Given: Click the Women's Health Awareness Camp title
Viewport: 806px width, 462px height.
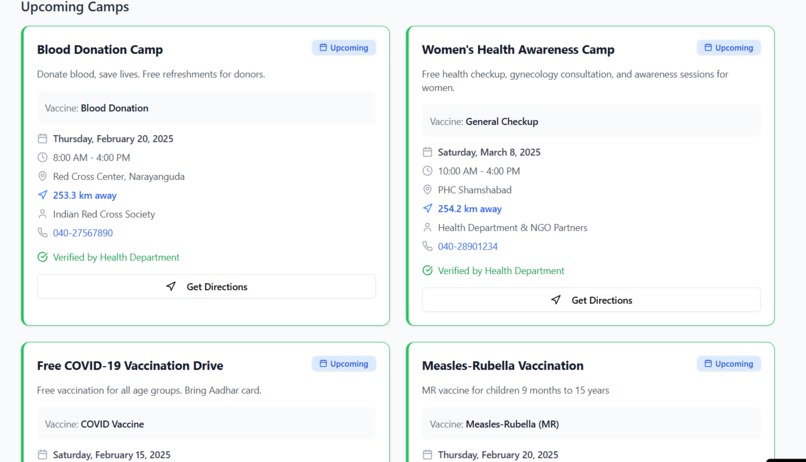Looking at the screenshot, I should (x=518, y=50).
